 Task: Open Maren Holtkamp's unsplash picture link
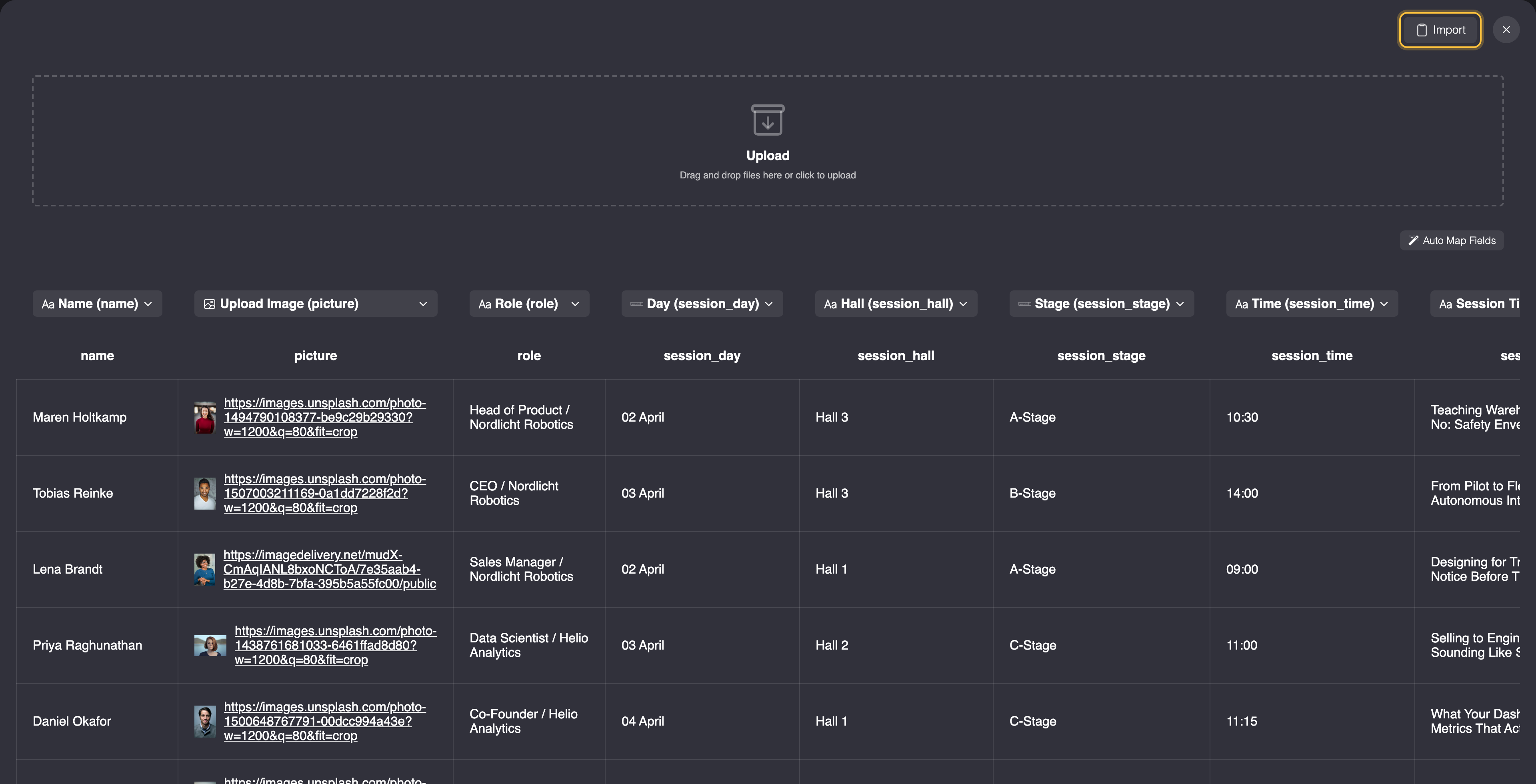(x=325, y=417)
